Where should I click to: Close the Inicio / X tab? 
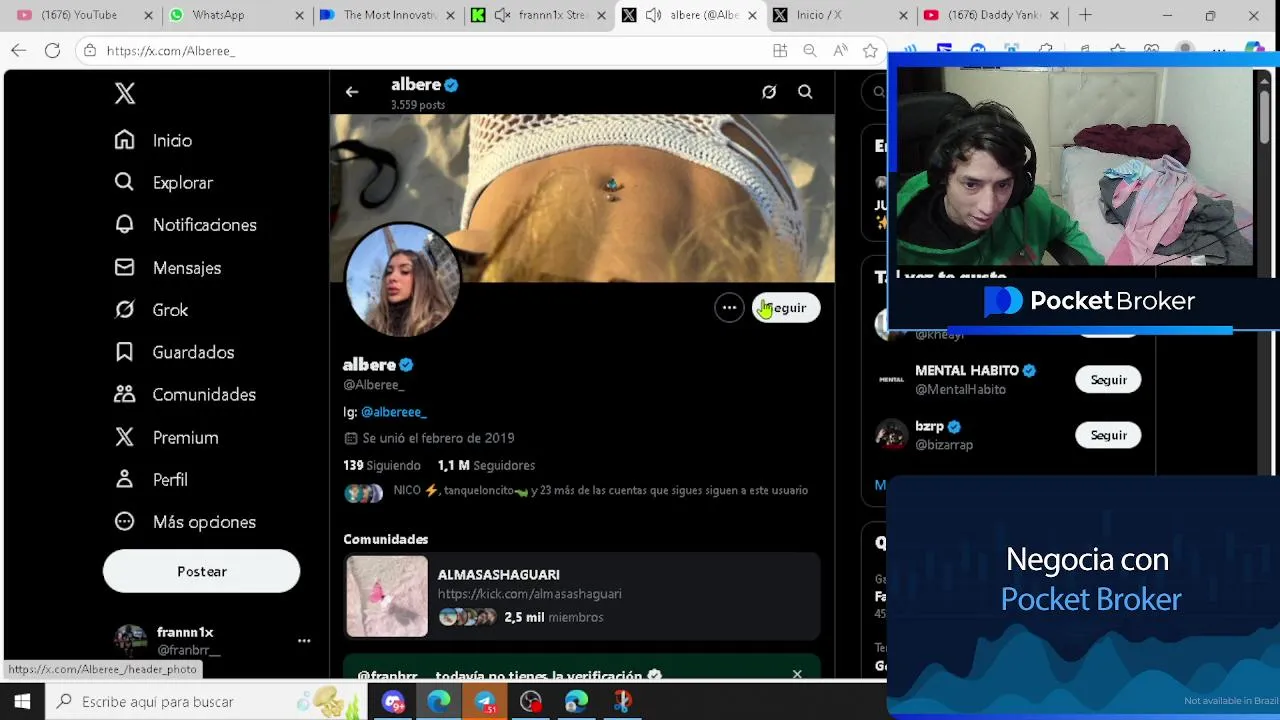tap(903, 15)
